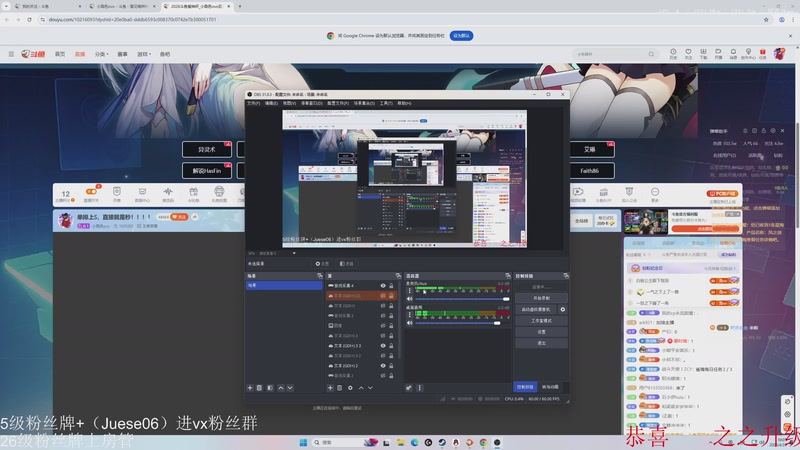The height and width of the screenshot is (450, 800).
Task: Pop out the sources dock
Action: (398, 276)
